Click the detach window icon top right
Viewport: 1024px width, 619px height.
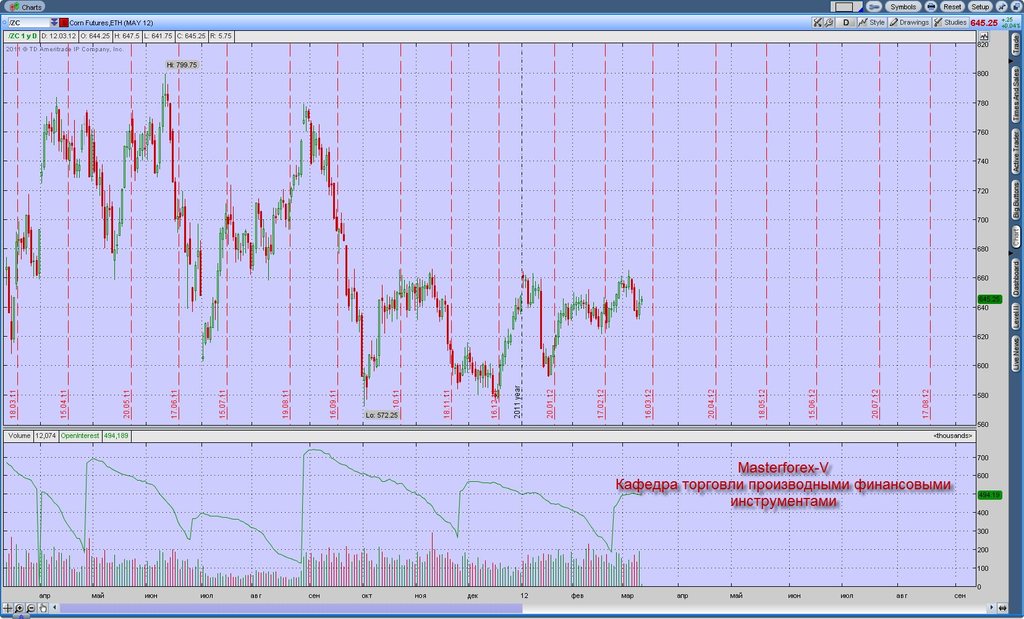click(x=1016, y=7)
